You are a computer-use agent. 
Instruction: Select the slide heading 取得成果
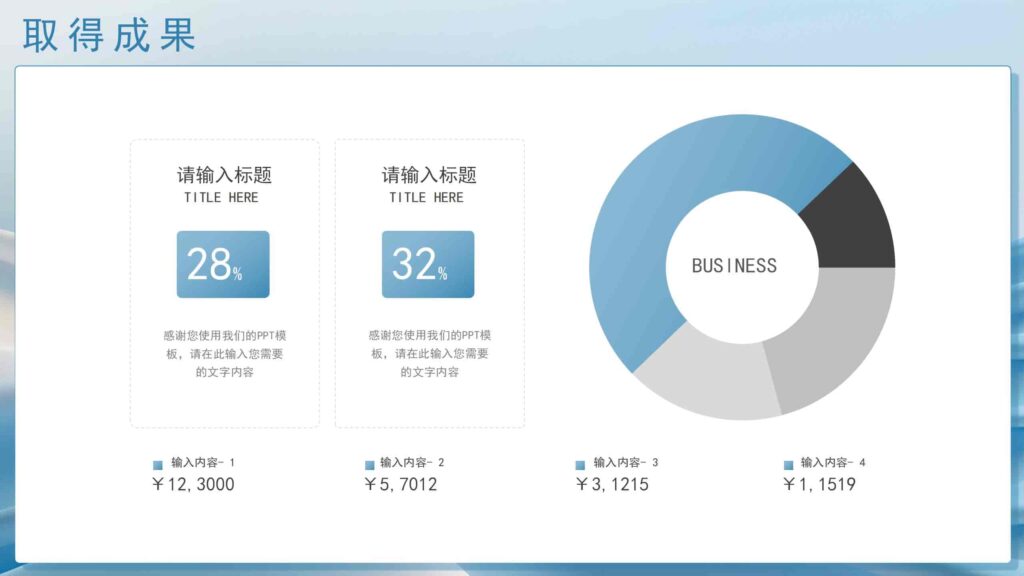pyautogui.click(x=109, y=35)
